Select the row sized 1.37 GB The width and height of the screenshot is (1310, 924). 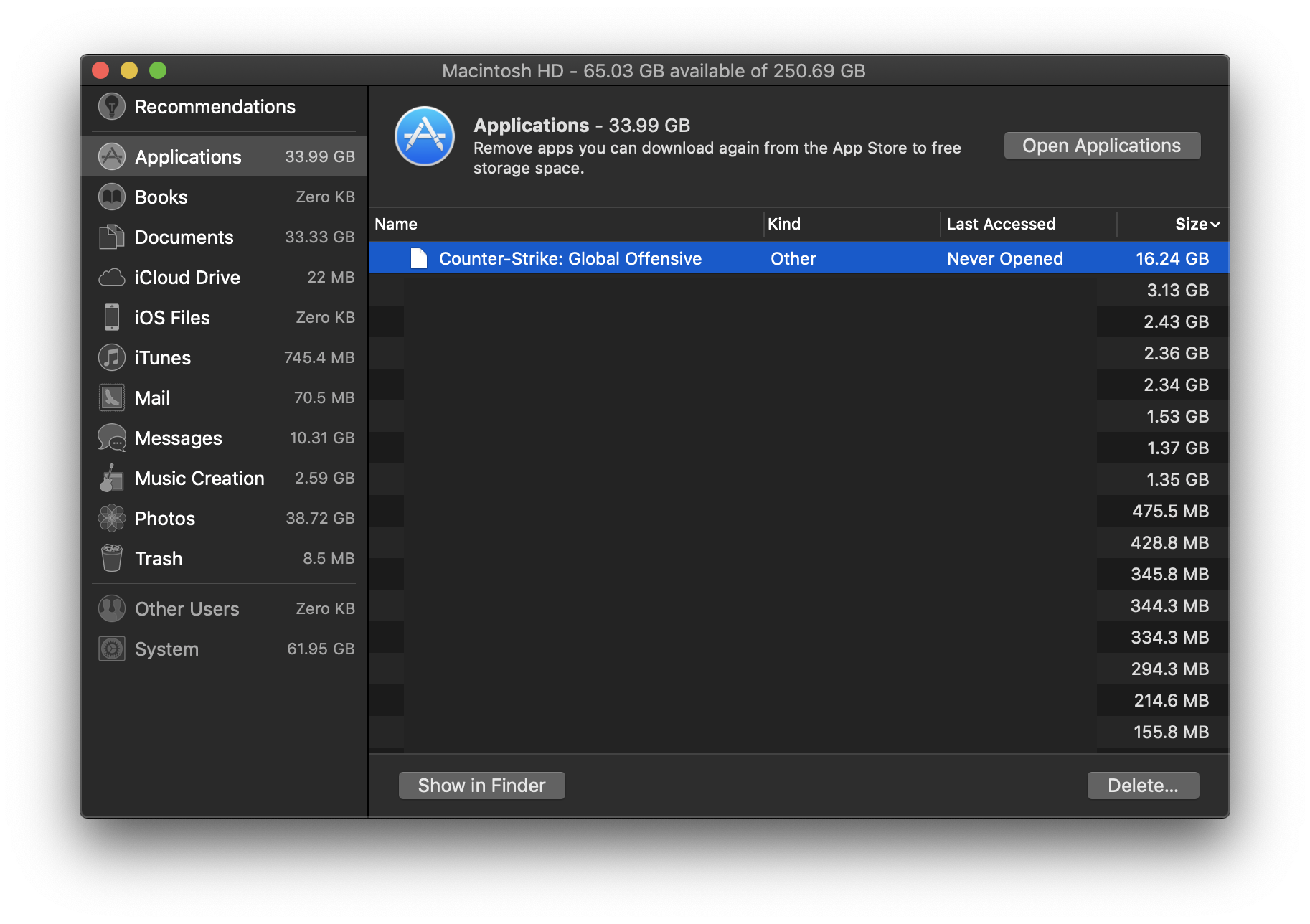click(x=798, y=448)
